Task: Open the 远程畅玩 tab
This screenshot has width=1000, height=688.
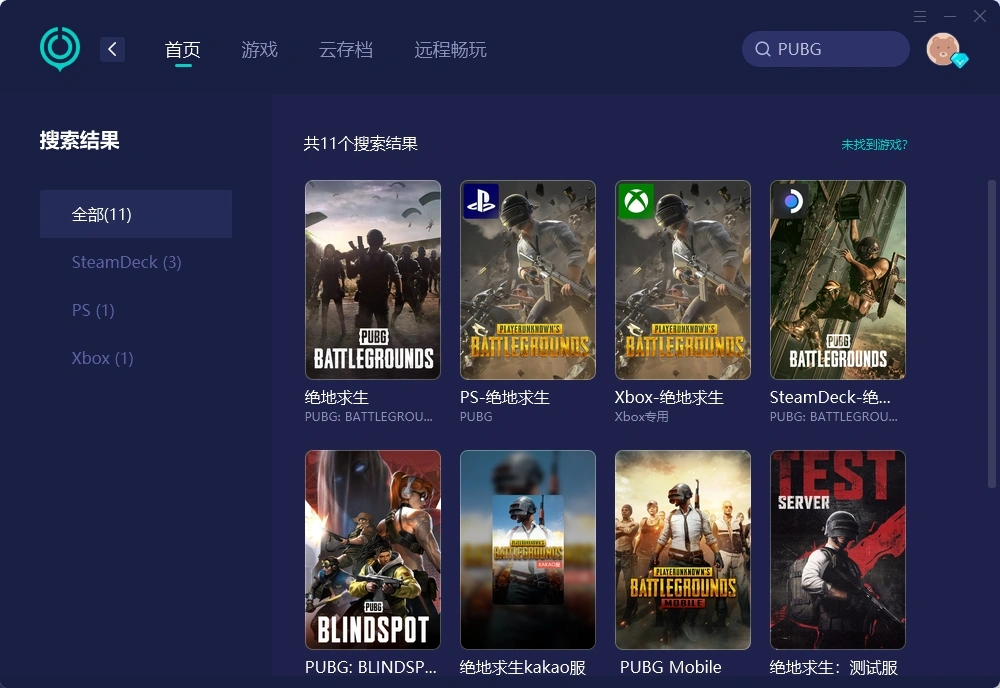Action: 449,49
